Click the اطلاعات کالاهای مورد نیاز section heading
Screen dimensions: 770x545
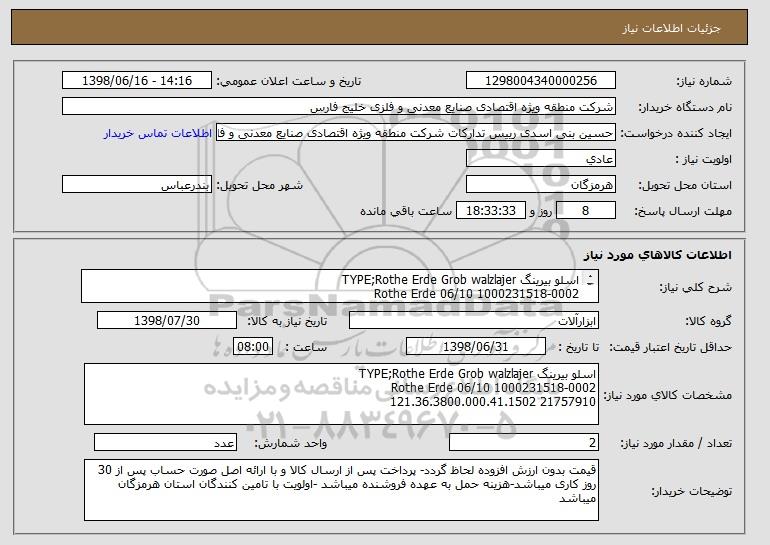tap(658, 255)
